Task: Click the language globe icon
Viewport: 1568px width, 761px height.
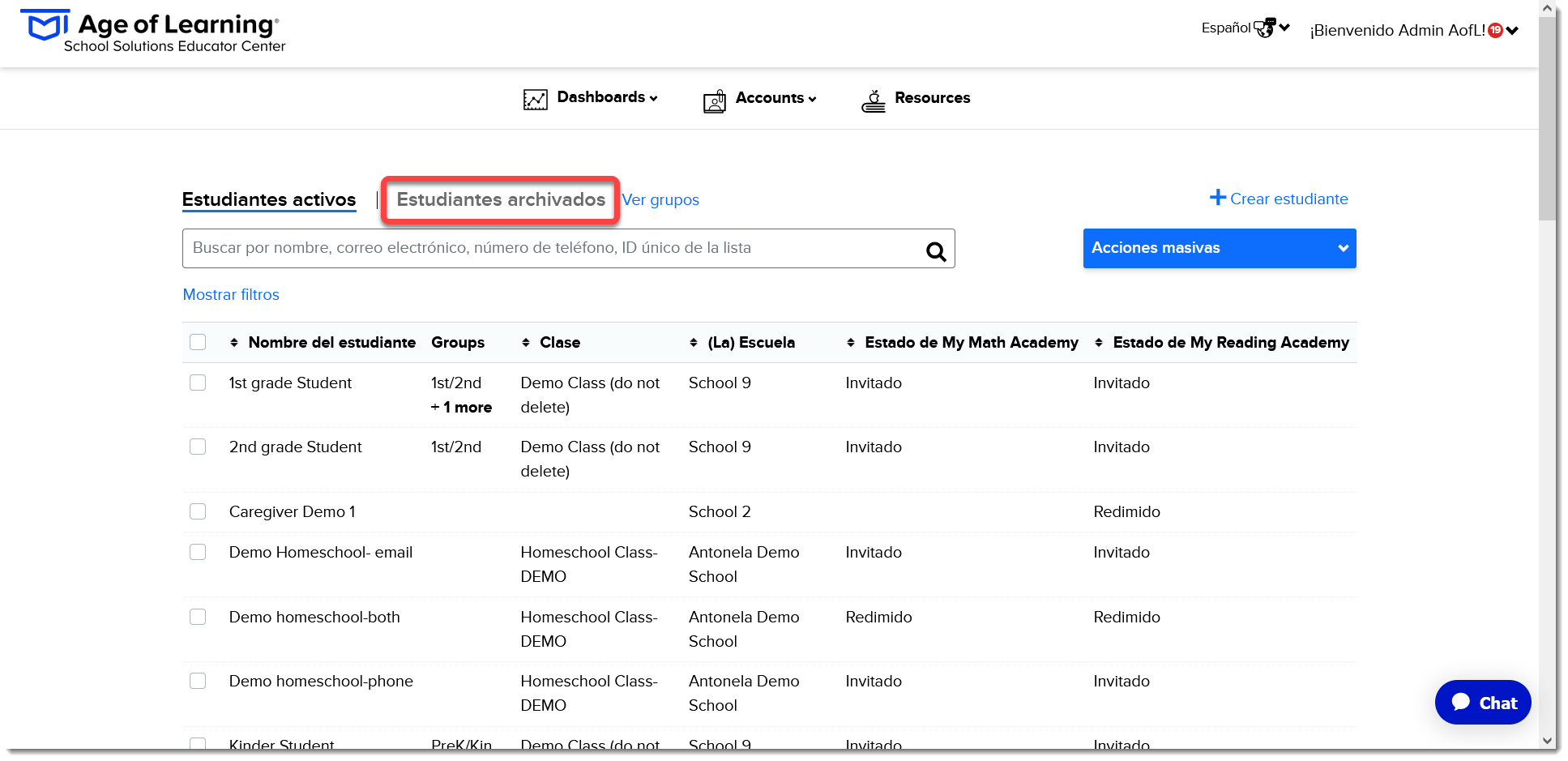Action: pyautogui.click(x=1265, y=28)
